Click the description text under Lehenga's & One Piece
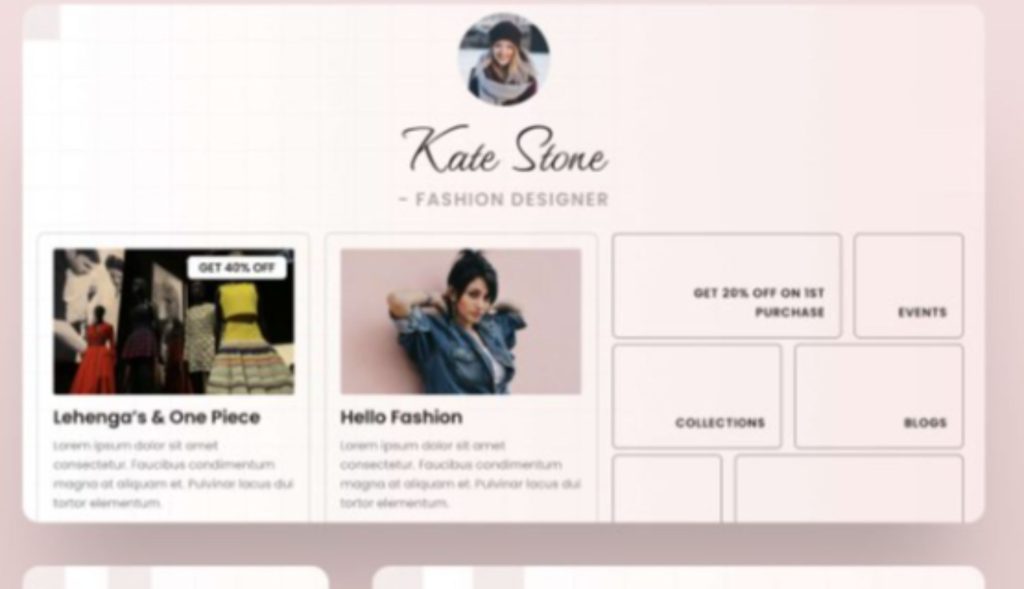Image resolution: width=1024 pixels, height=589 pixels. coord(173,474)
